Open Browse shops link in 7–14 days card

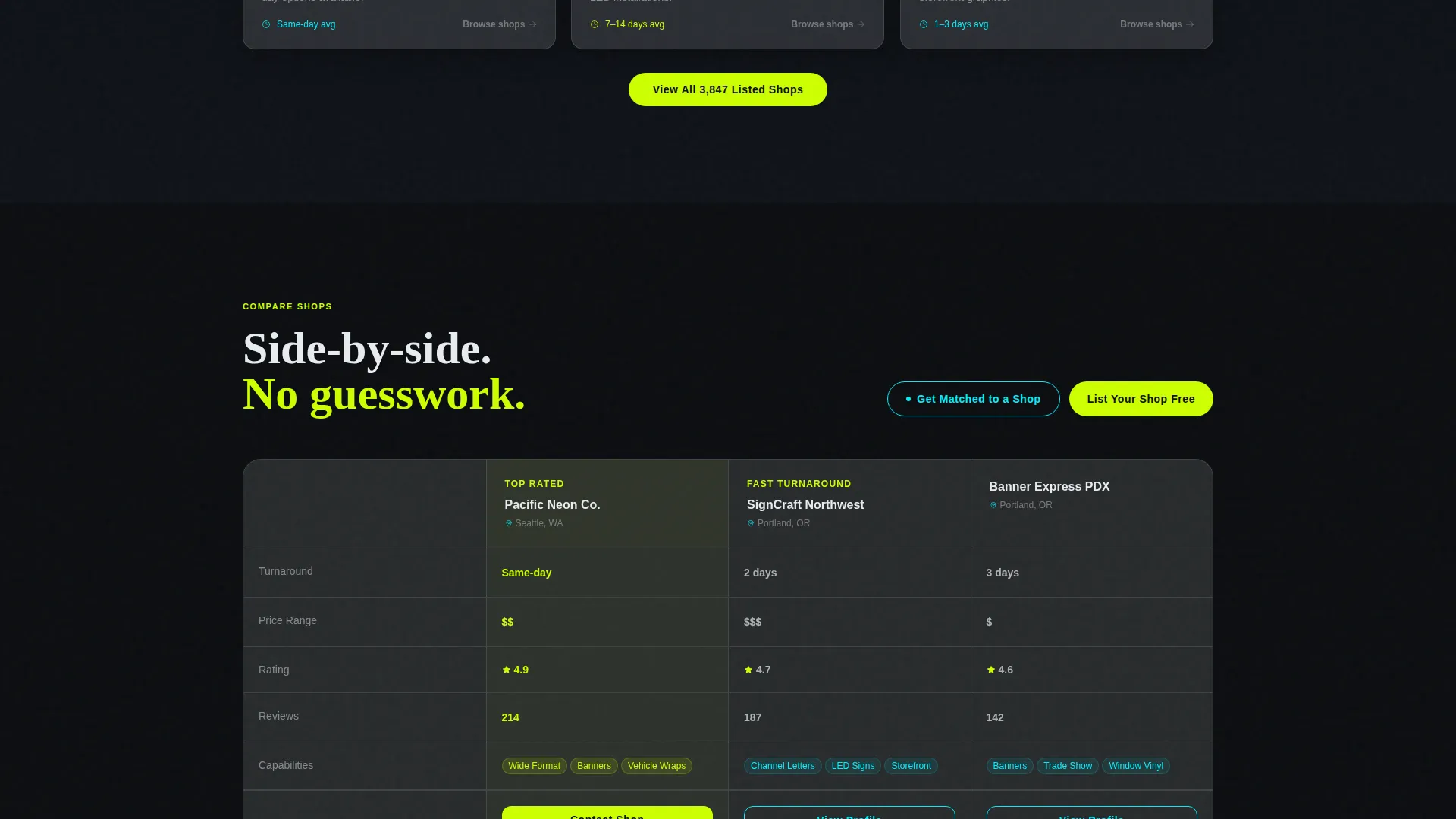[828, 24]
